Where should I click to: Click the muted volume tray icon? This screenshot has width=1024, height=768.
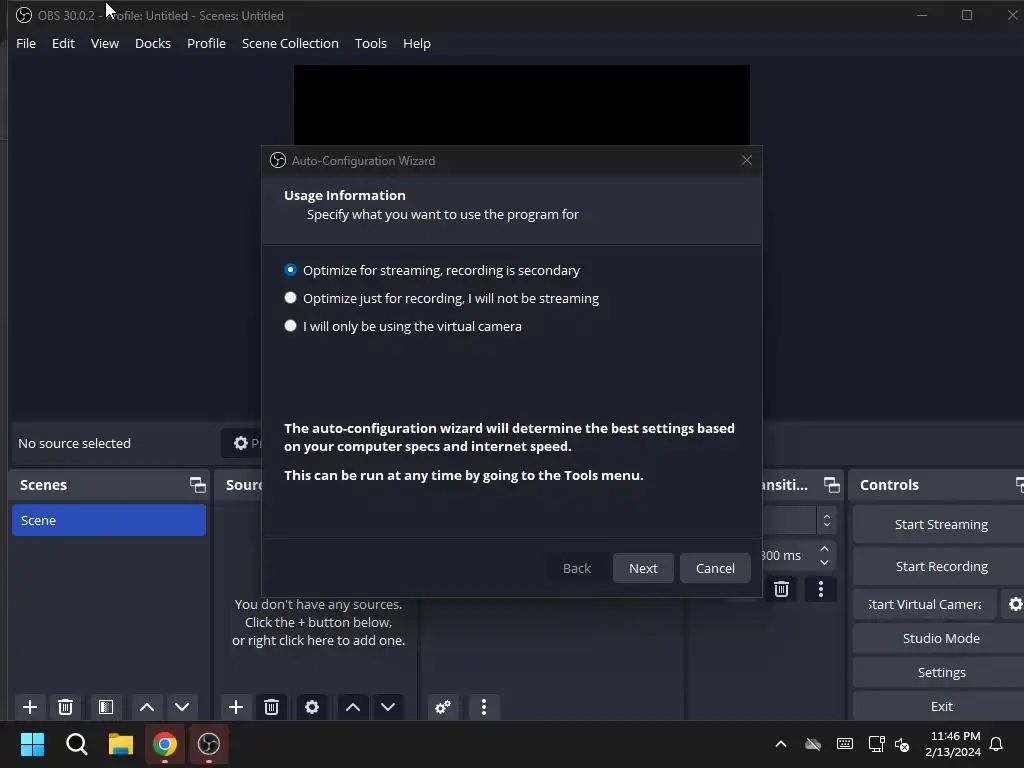point(902,744)
